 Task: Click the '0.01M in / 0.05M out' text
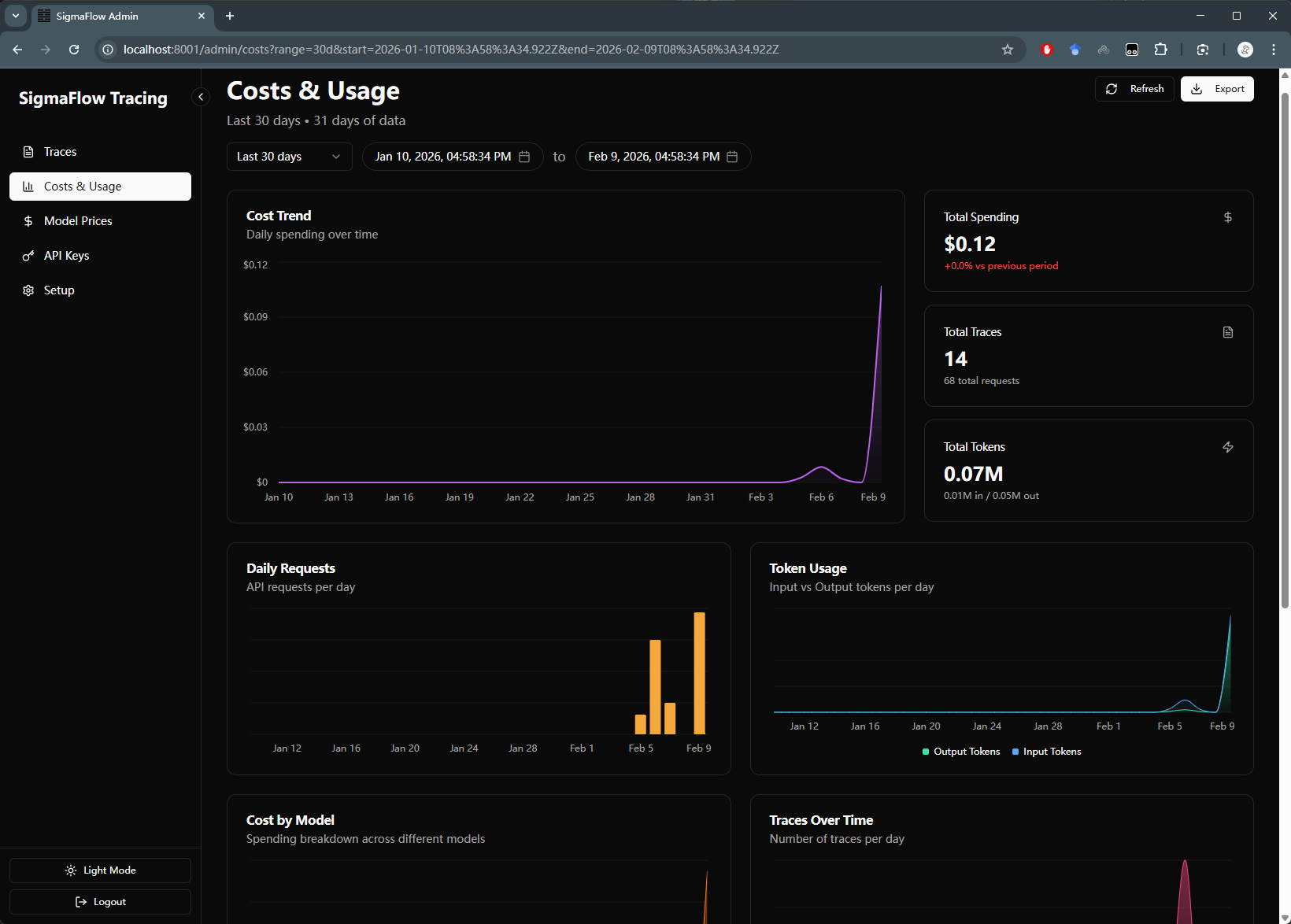tap(991, 496)
